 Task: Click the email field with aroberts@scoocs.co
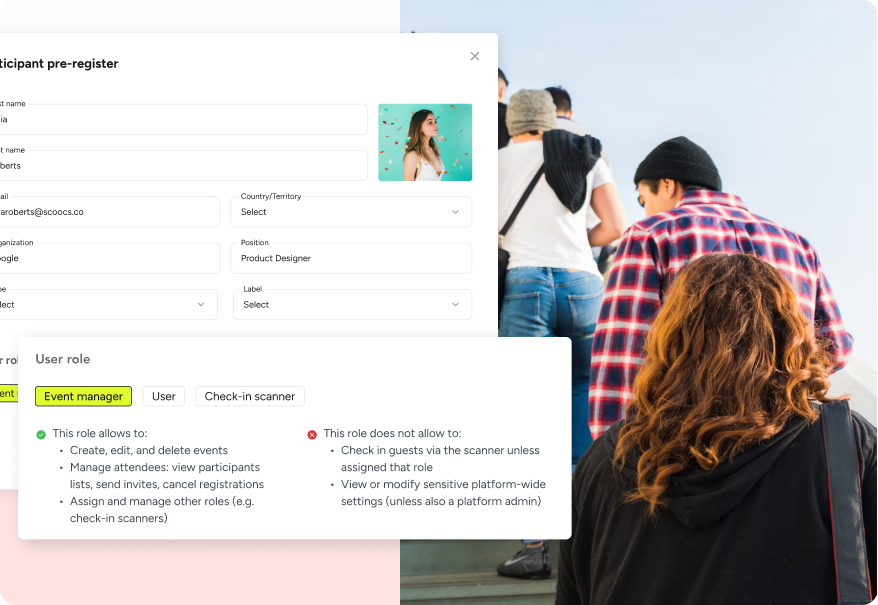110,212
